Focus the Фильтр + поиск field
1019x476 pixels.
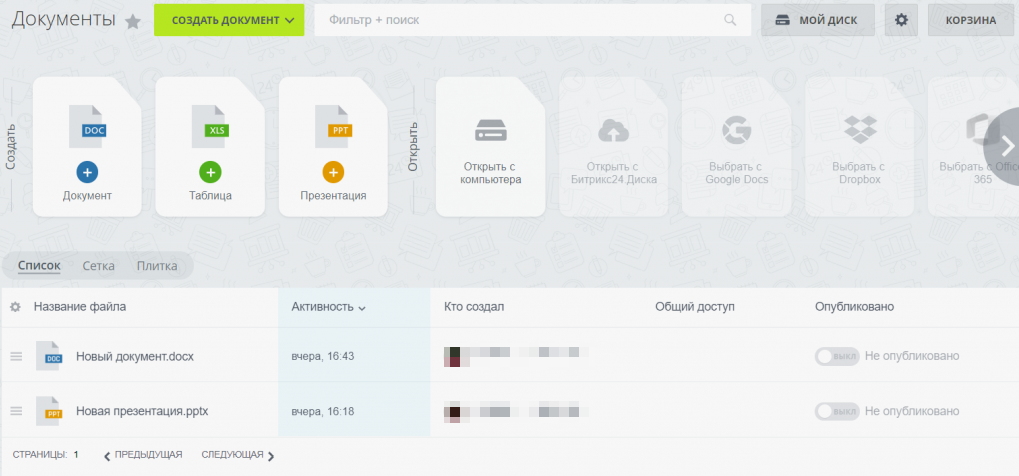point(533,20)
